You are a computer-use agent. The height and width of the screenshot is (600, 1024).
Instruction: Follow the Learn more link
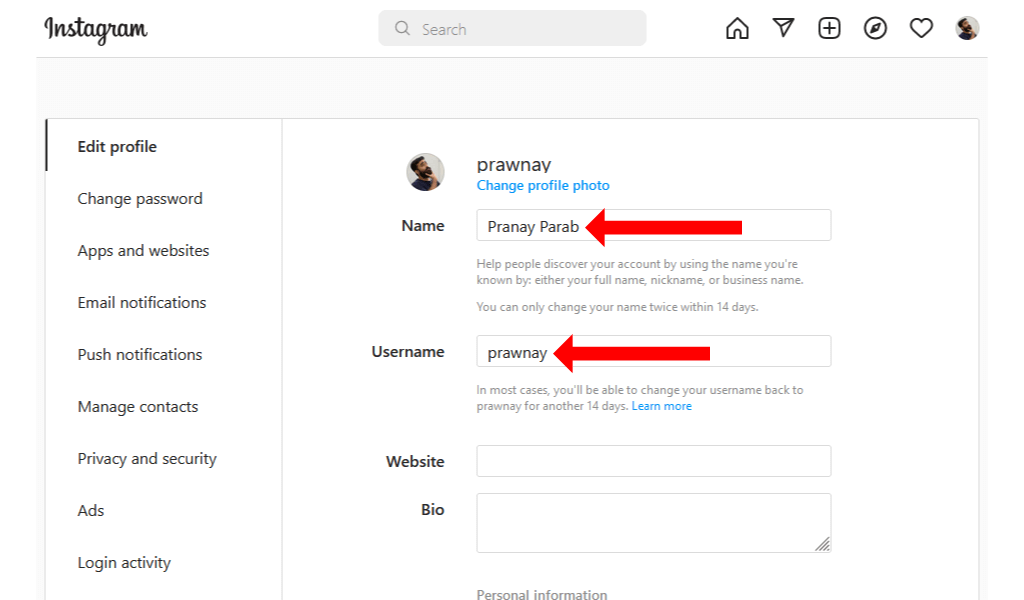coord(662,406)
